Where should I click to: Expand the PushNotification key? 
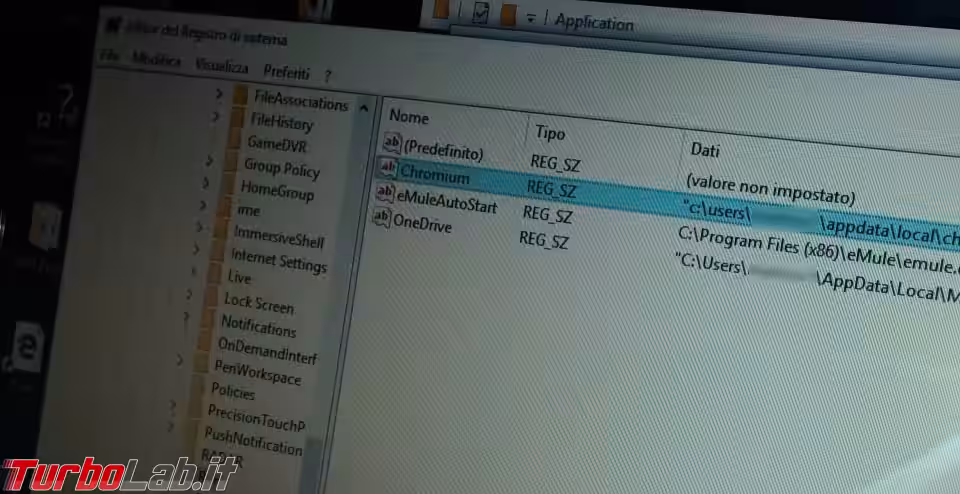click(170, 427)
